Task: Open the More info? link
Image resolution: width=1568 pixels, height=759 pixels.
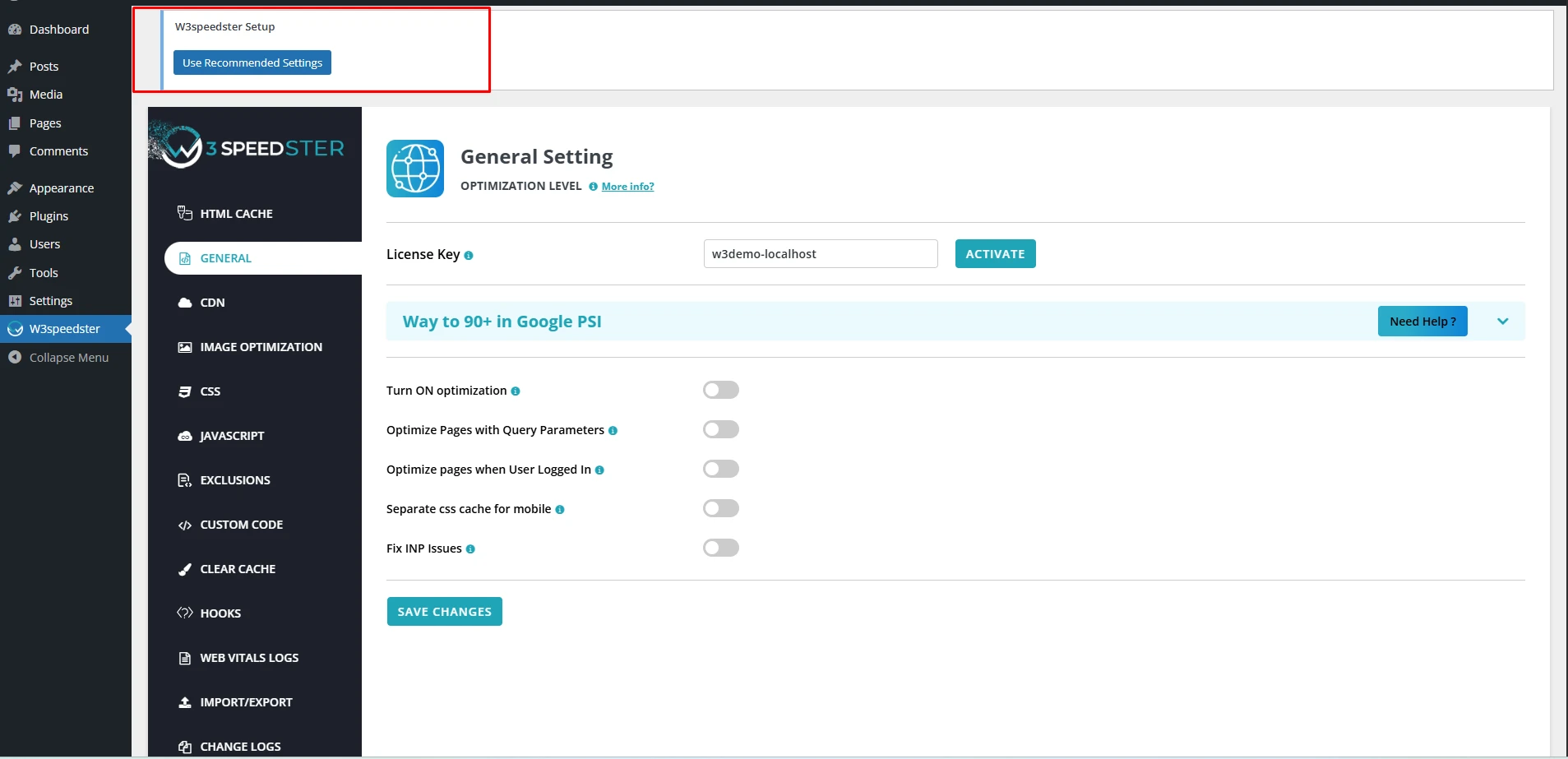Action: point(627,187)
